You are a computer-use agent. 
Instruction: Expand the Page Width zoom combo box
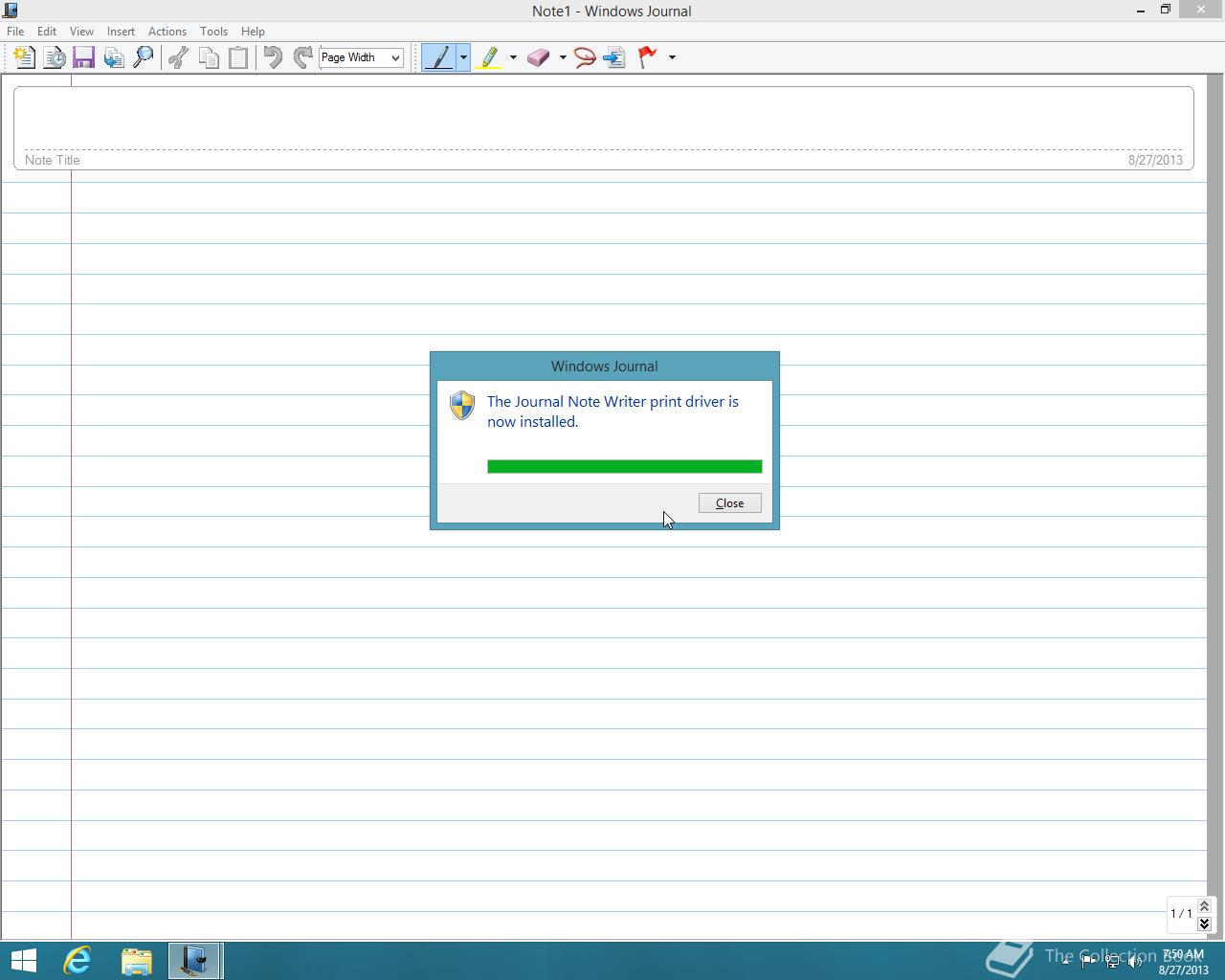click(x=394, y=57)
